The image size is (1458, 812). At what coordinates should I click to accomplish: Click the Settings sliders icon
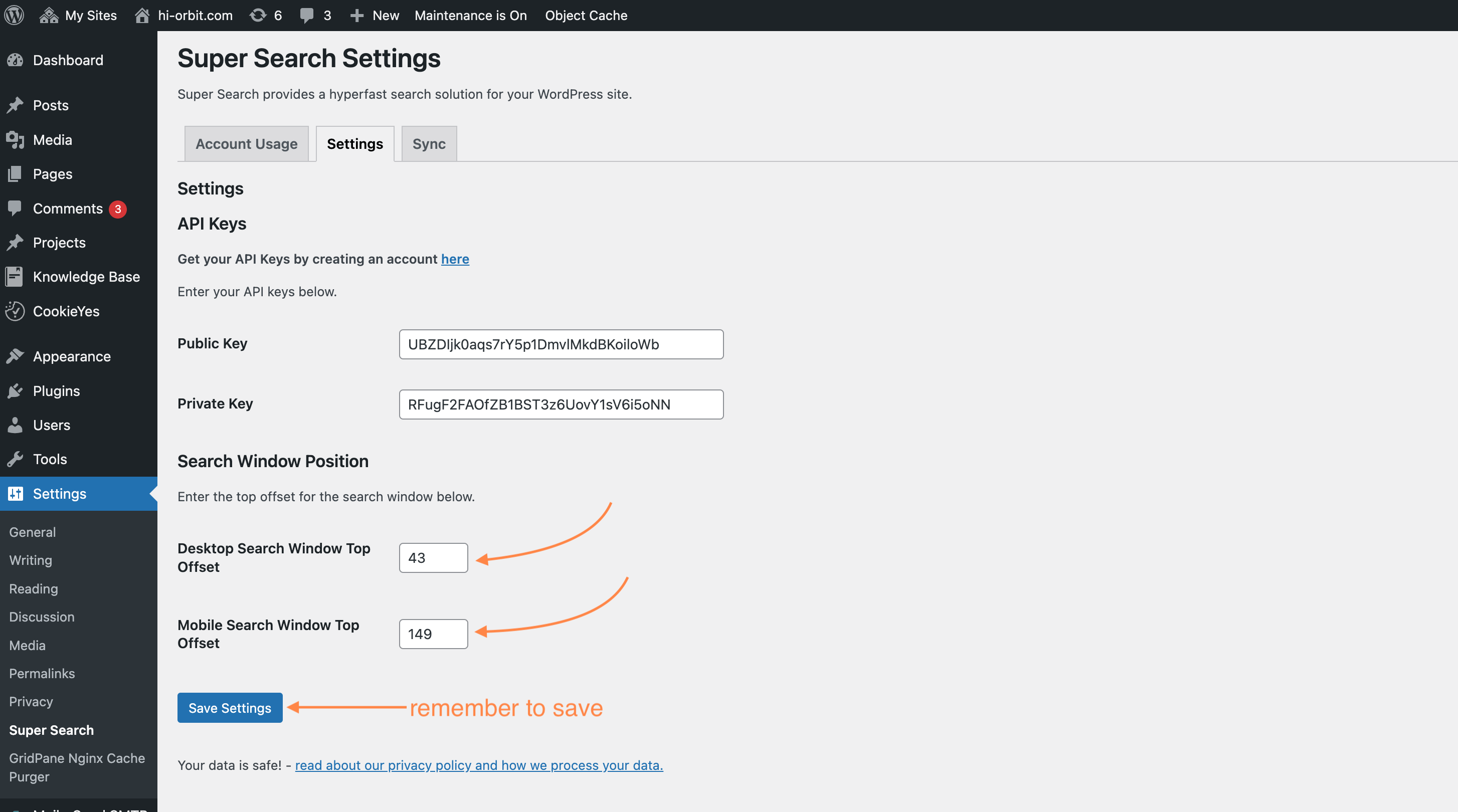[x=15, y=493]
